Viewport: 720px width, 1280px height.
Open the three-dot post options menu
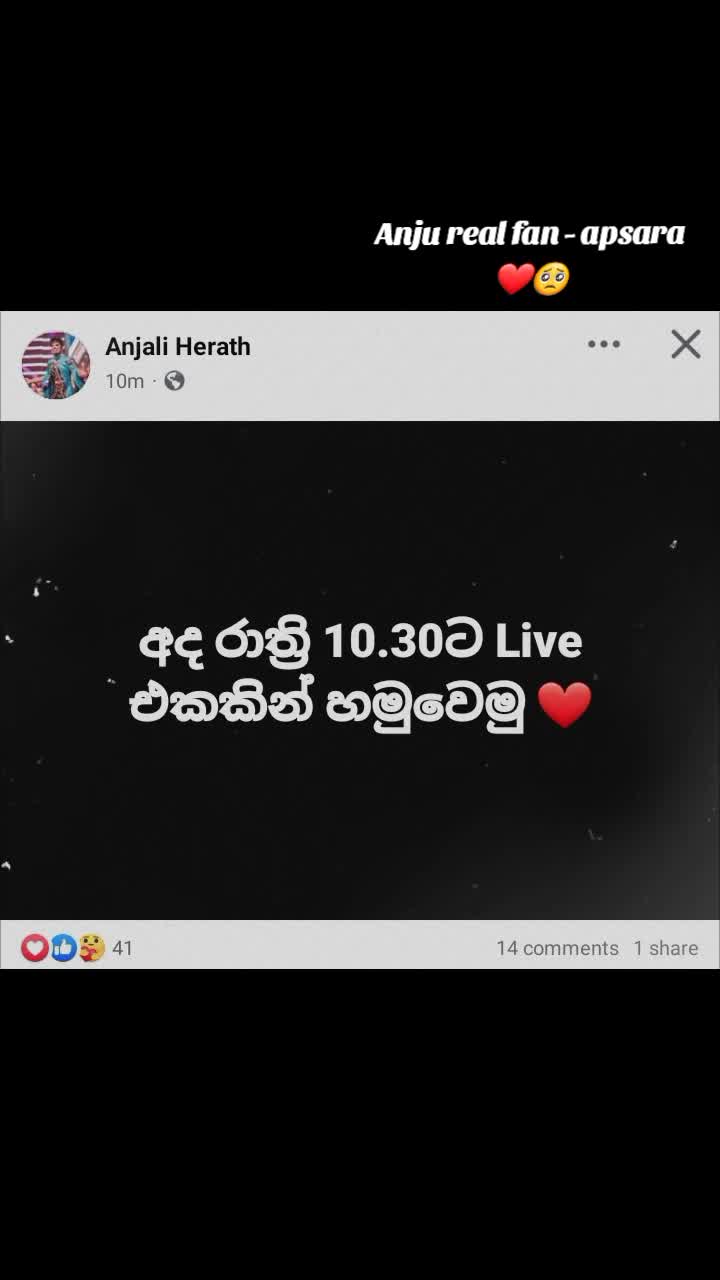(604, 344)
